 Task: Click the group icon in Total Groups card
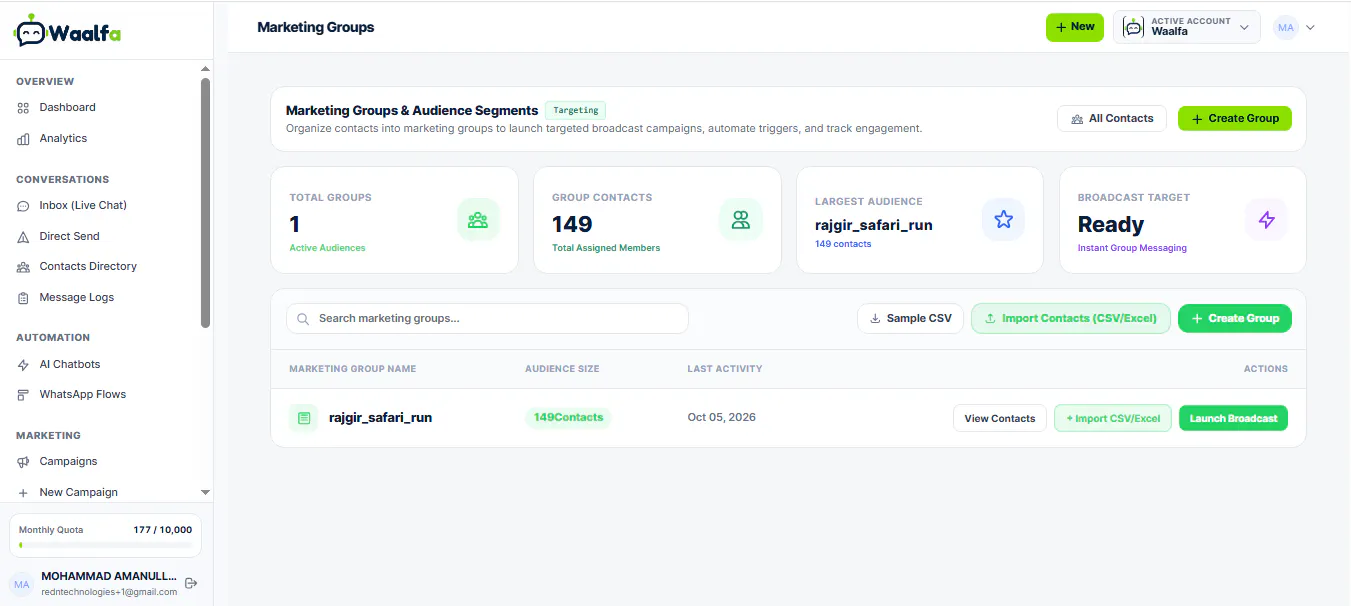click(x=478, y=219)
